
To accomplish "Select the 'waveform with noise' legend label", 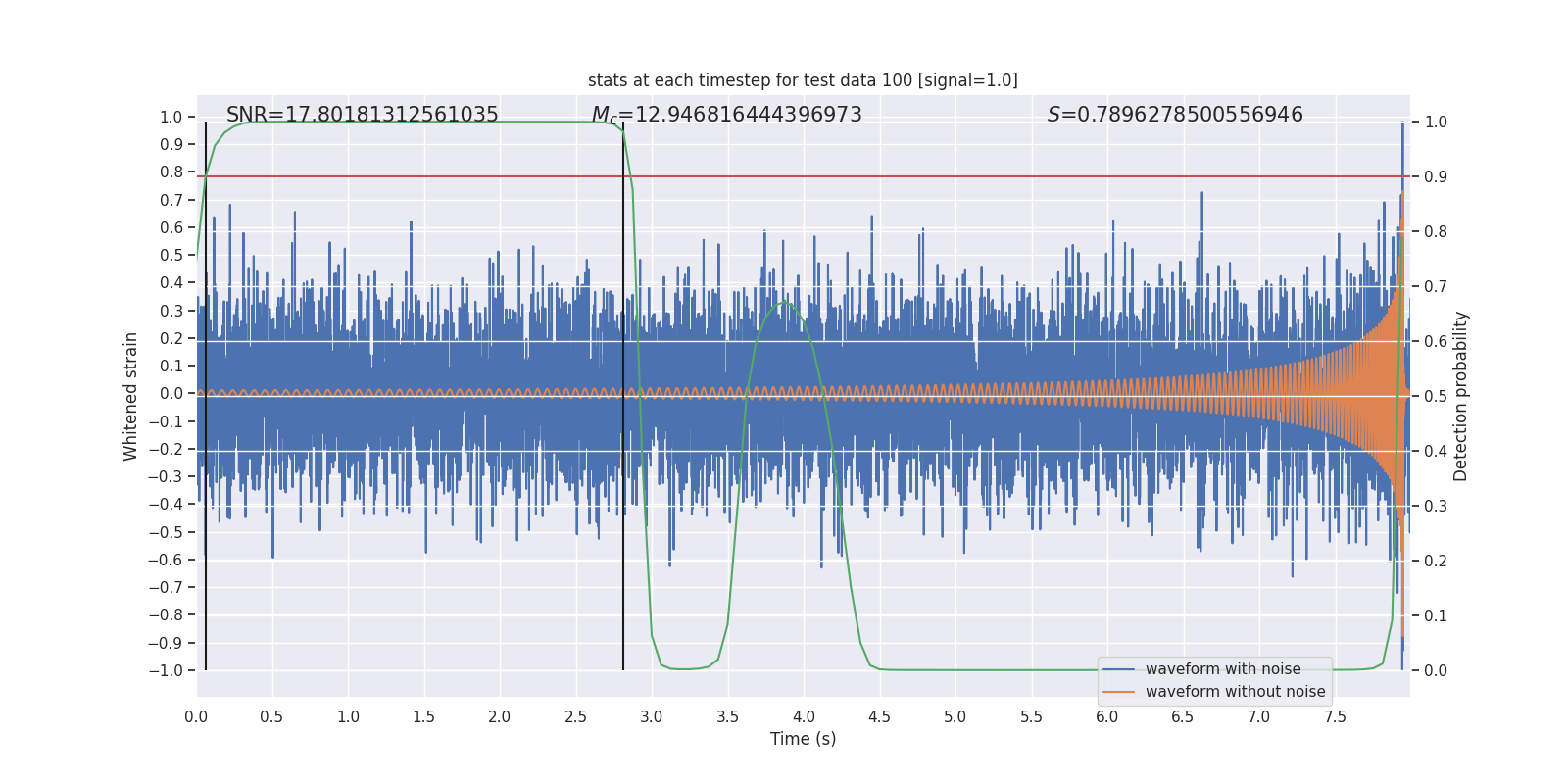I will click(1223, 669).
